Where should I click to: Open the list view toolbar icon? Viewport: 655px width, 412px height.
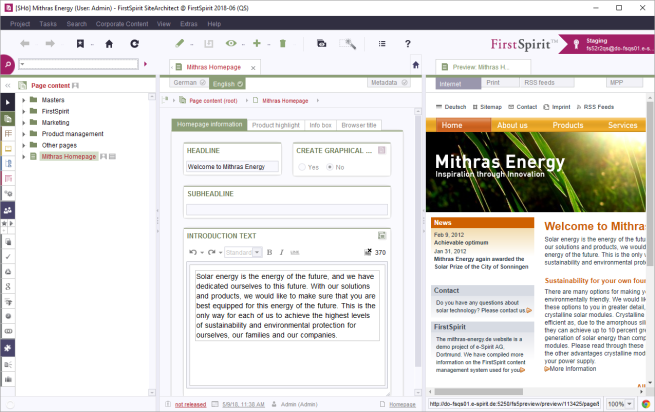pos(382,43)
